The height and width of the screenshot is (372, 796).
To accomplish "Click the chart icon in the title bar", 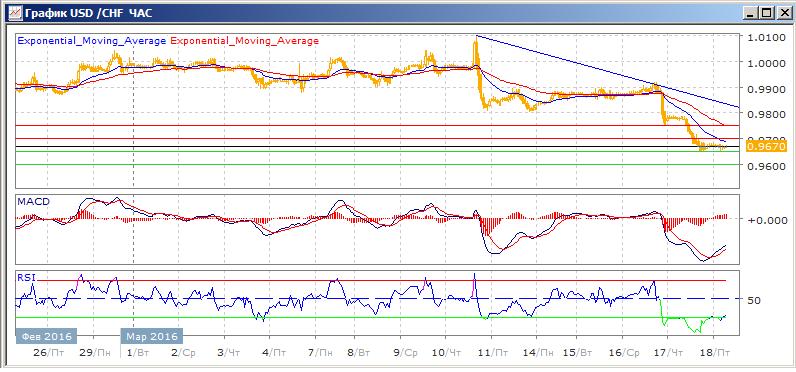I will (x=14, y=12).
